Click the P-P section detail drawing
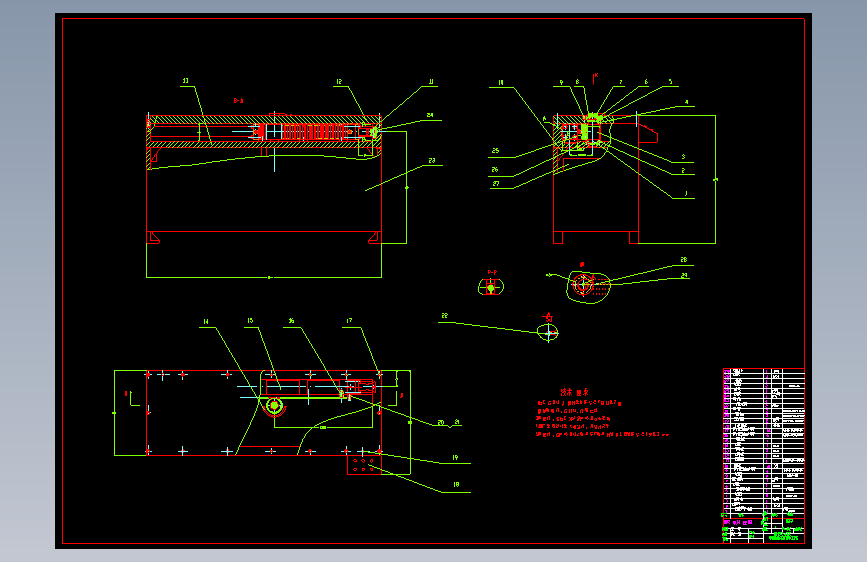867x562 pixels. (x=491, y=287)
